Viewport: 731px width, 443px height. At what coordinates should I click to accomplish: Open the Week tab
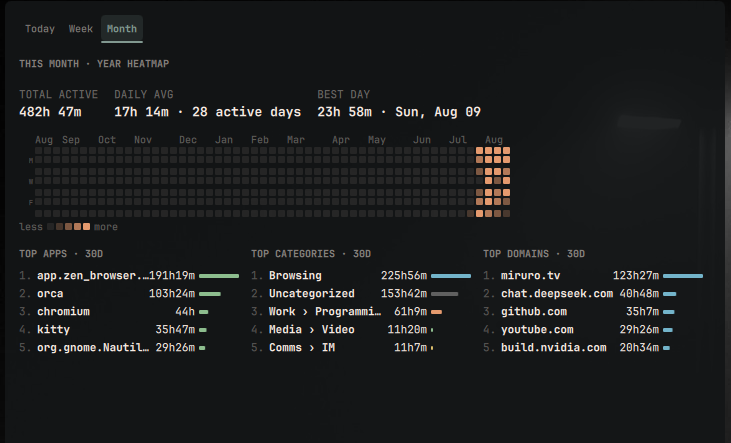(81, 29)
